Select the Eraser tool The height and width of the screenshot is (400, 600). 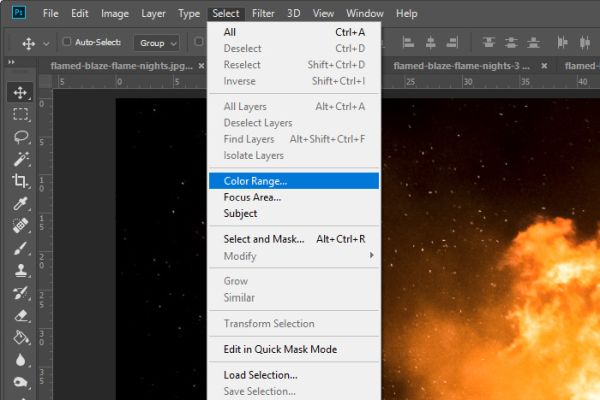pyautogui.click(x=21, y=316)
